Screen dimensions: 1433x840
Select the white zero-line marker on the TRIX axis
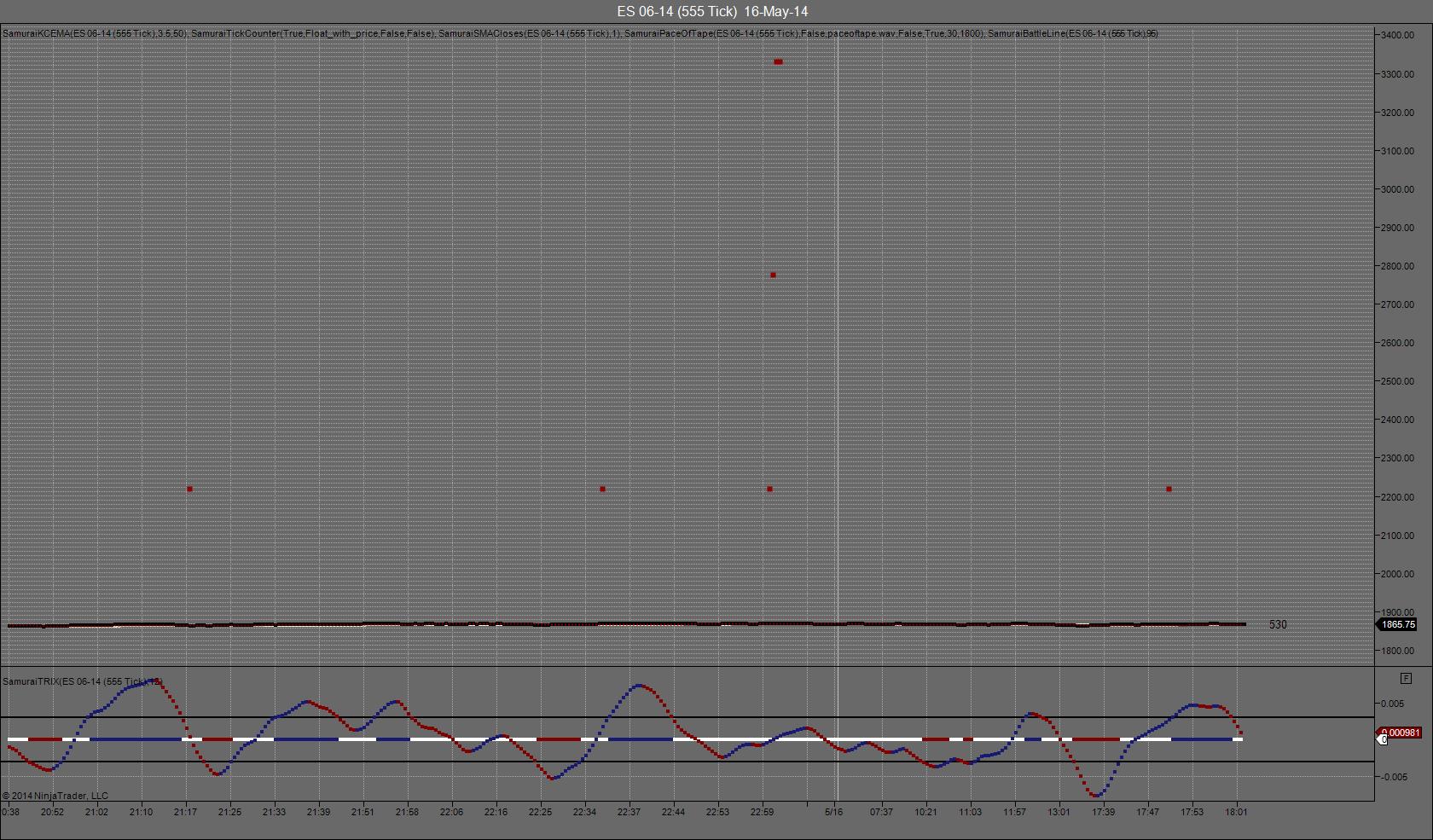coord(1383,739)
